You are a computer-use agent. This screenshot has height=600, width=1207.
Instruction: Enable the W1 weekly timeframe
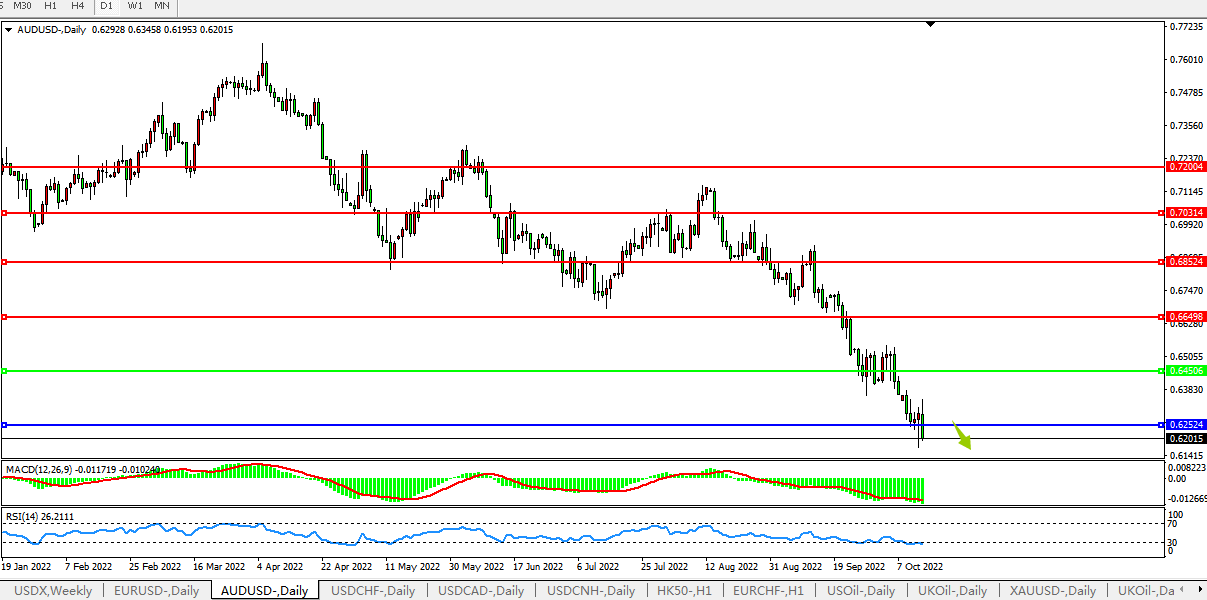click(x=135, y=6)
